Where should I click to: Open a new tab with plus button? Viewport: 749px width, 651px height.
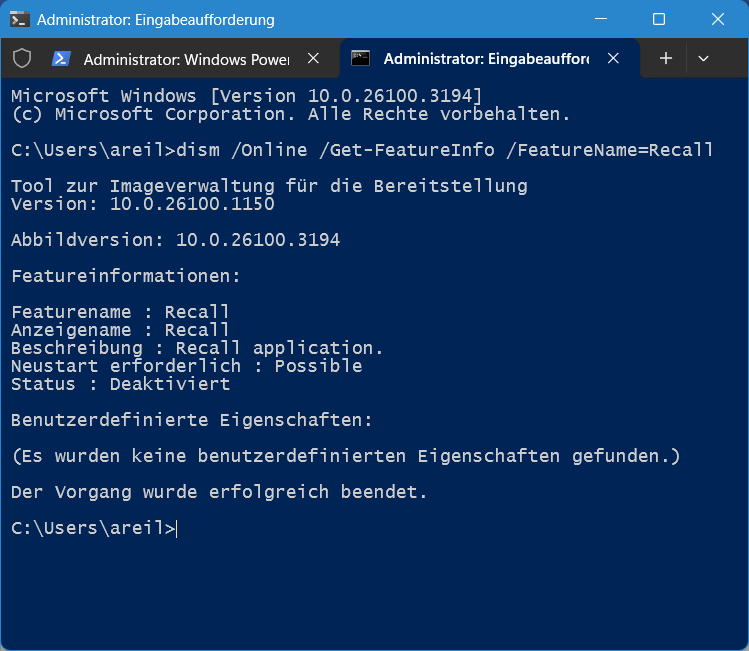[x=666, y=58]
